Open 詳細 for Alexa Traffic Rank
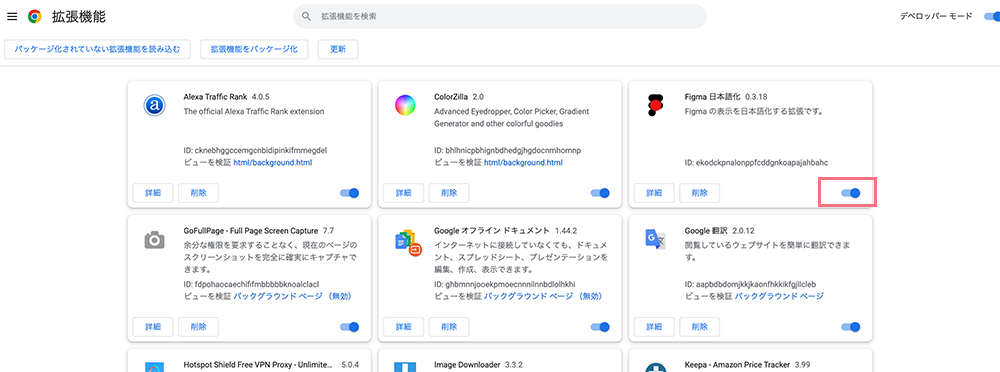Screen dimensions: 1000x372 coord(153,193)
